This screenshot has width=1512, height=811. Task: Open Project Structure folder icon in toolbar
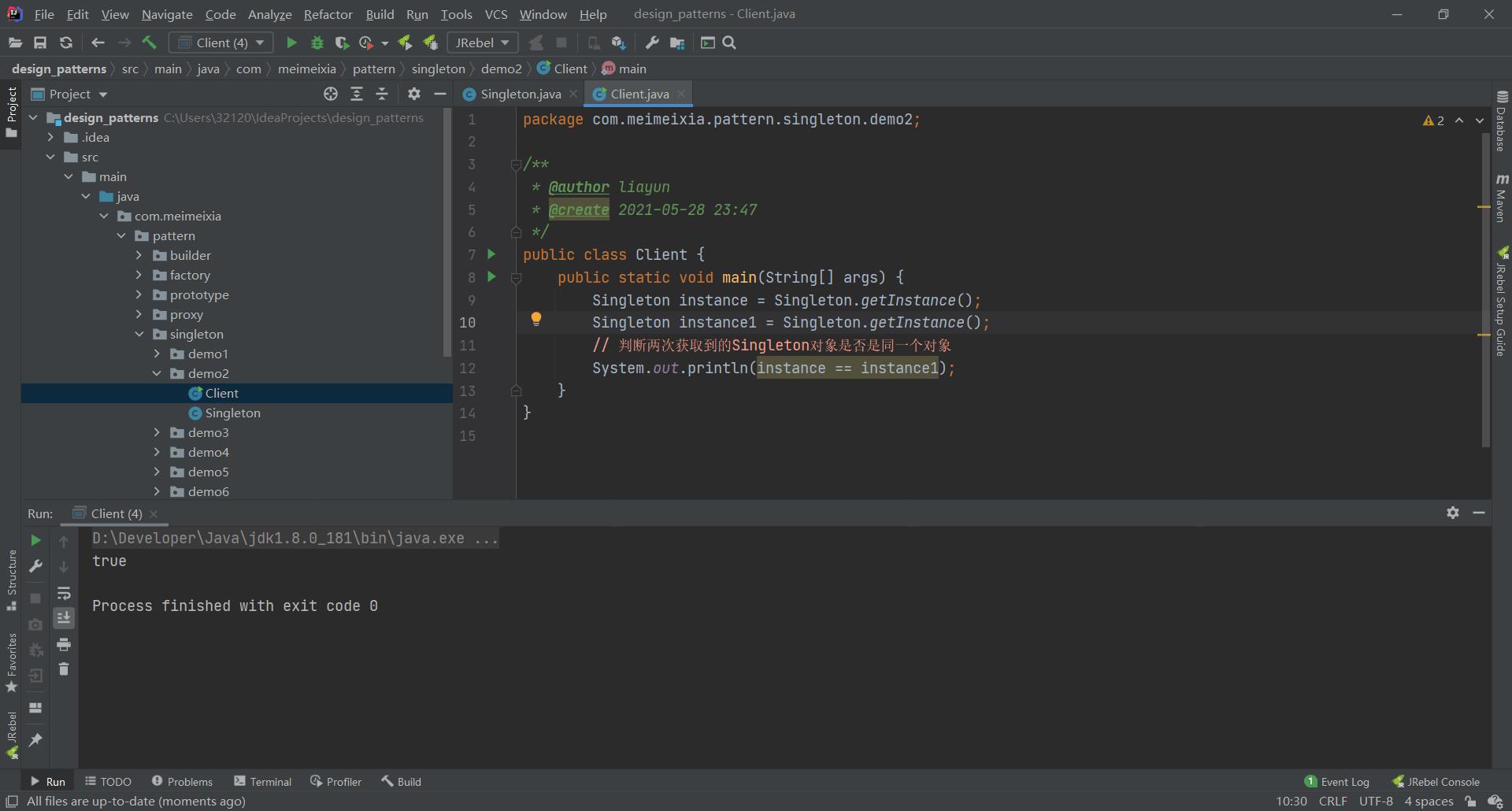tap(677, 43)
